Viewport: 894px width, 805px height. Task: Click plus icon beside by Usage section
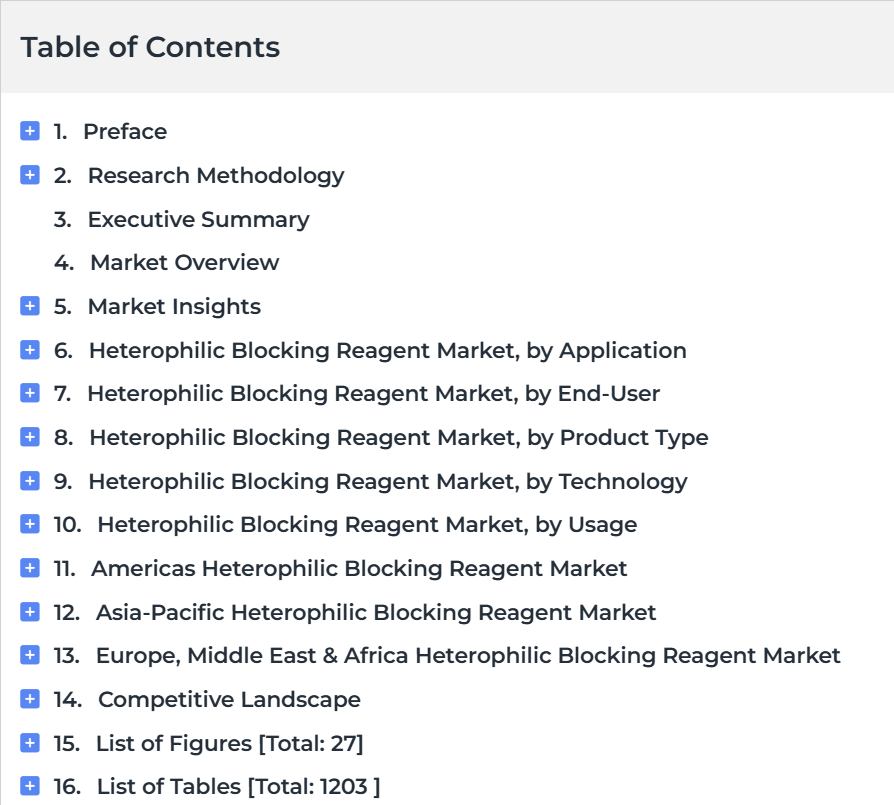pyautogui.click(x=30, y=524)
